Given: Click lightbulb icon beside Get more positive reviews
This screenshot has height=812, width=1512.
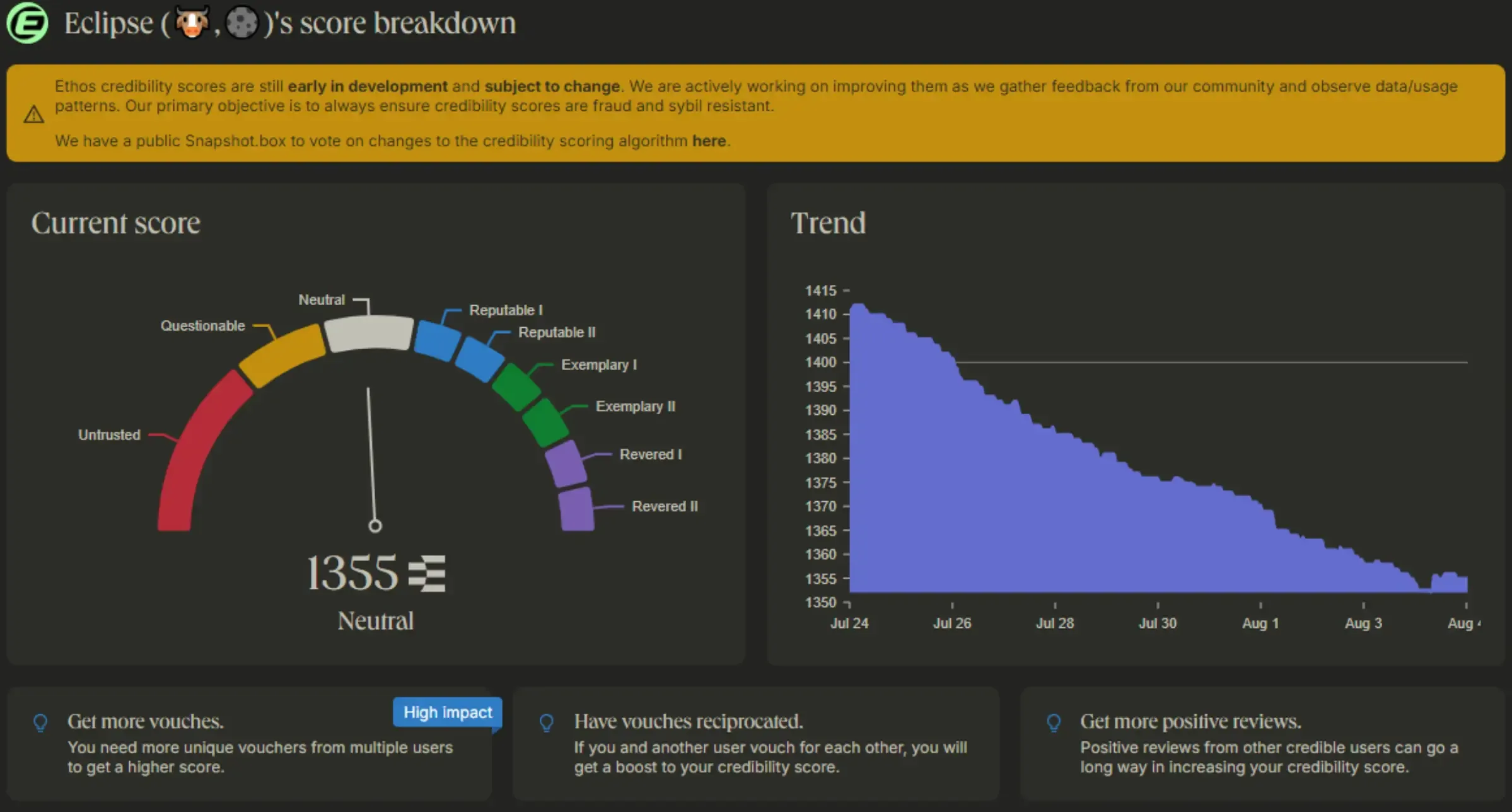Looking at the screenshot, I should tap(1054, 722).
